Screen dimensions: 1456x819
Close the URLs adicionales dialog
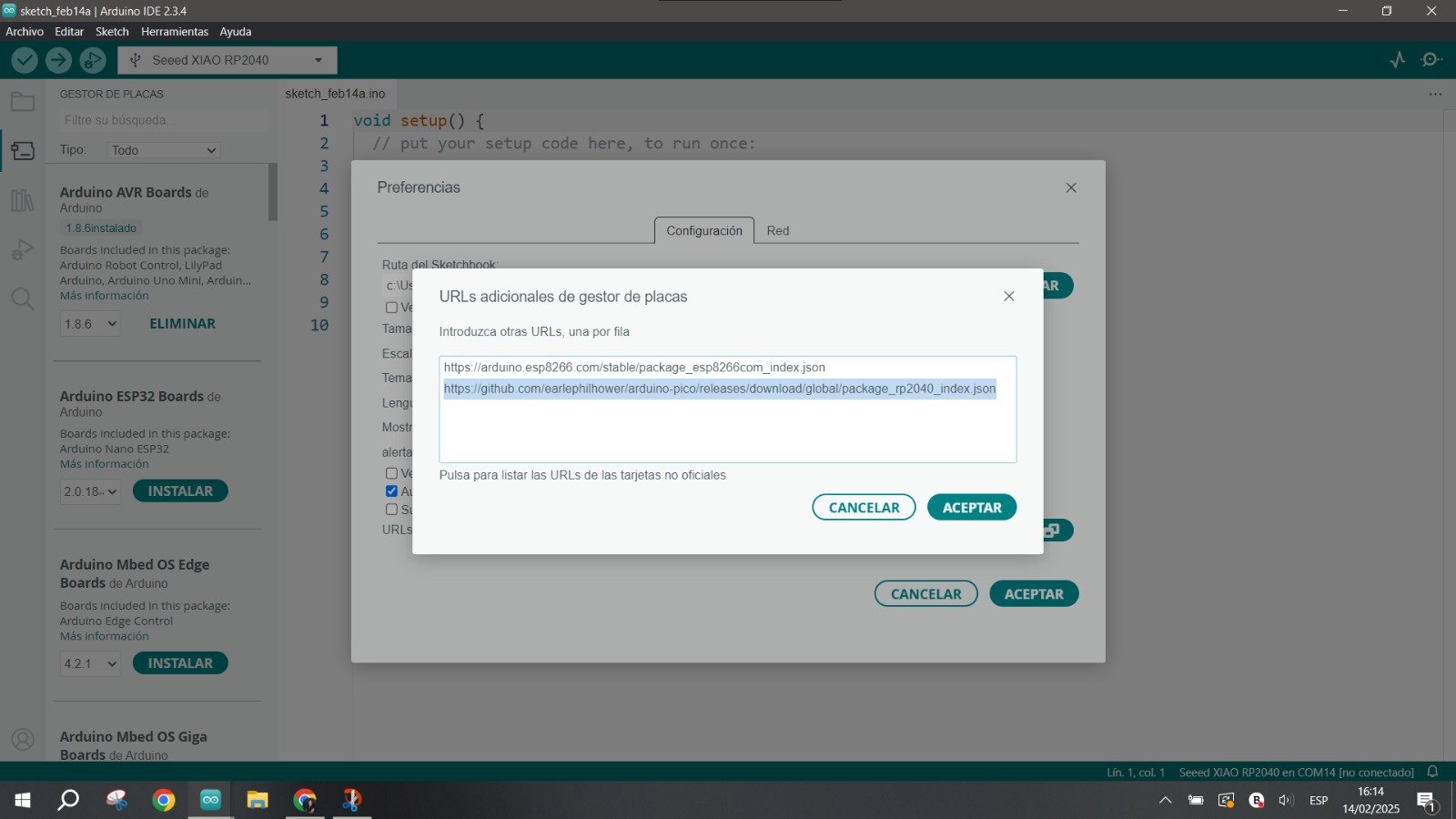coord(1009,297)
